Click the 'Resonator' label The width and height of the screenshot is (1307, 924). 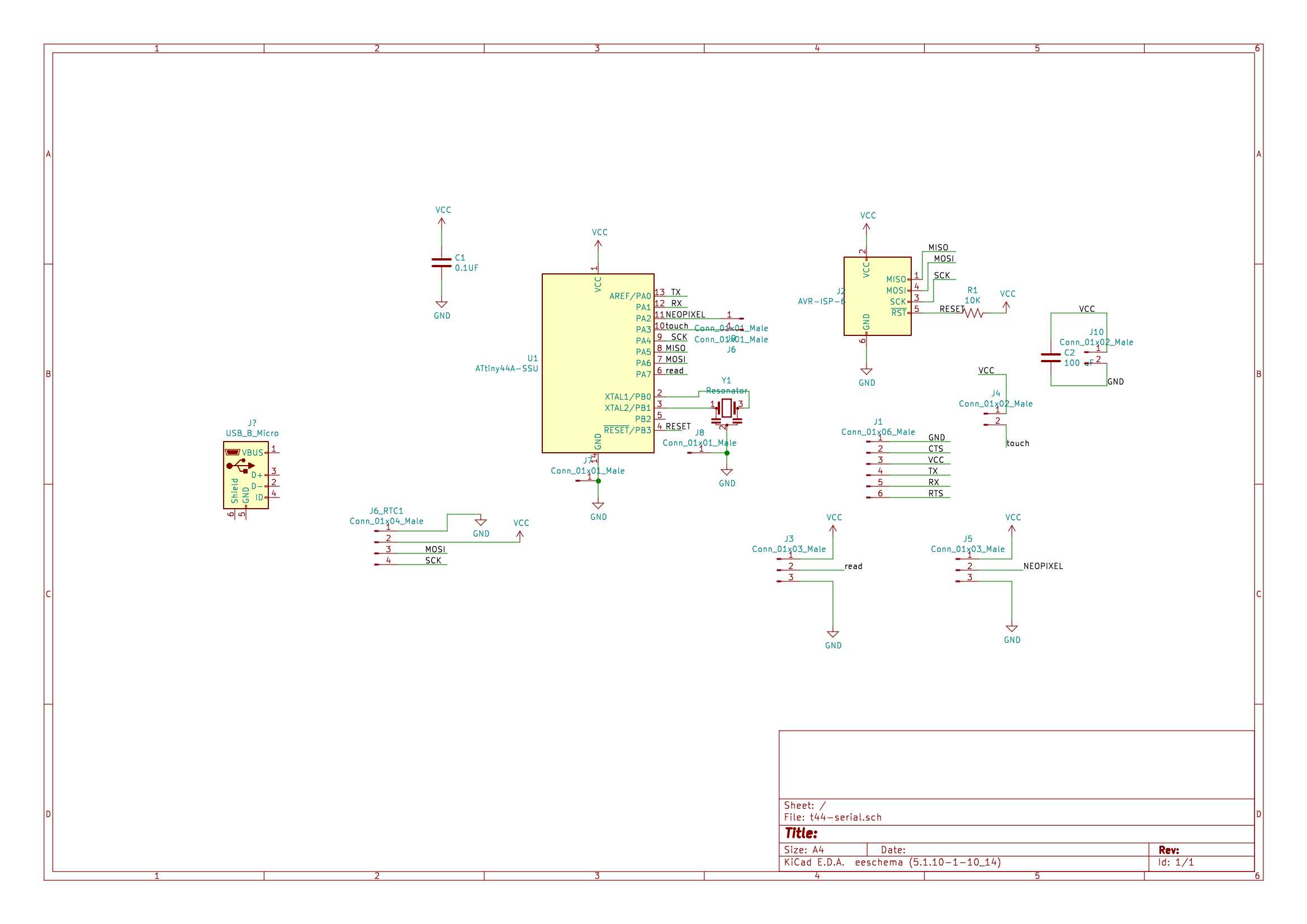(x=726, y=391)
